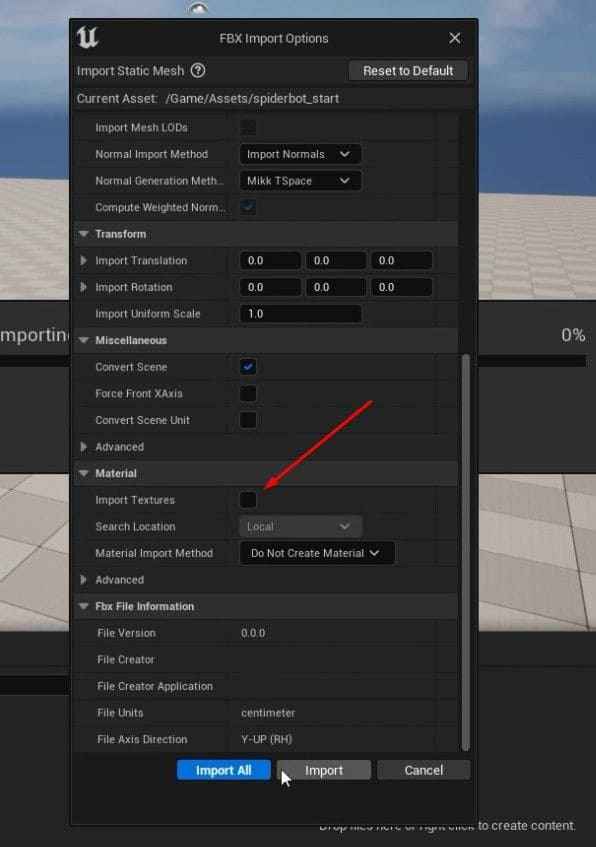Edit Import Rotation middle value field
This screenshot has width=596, height=847.
pyautogui.click(x=336, y=287)
